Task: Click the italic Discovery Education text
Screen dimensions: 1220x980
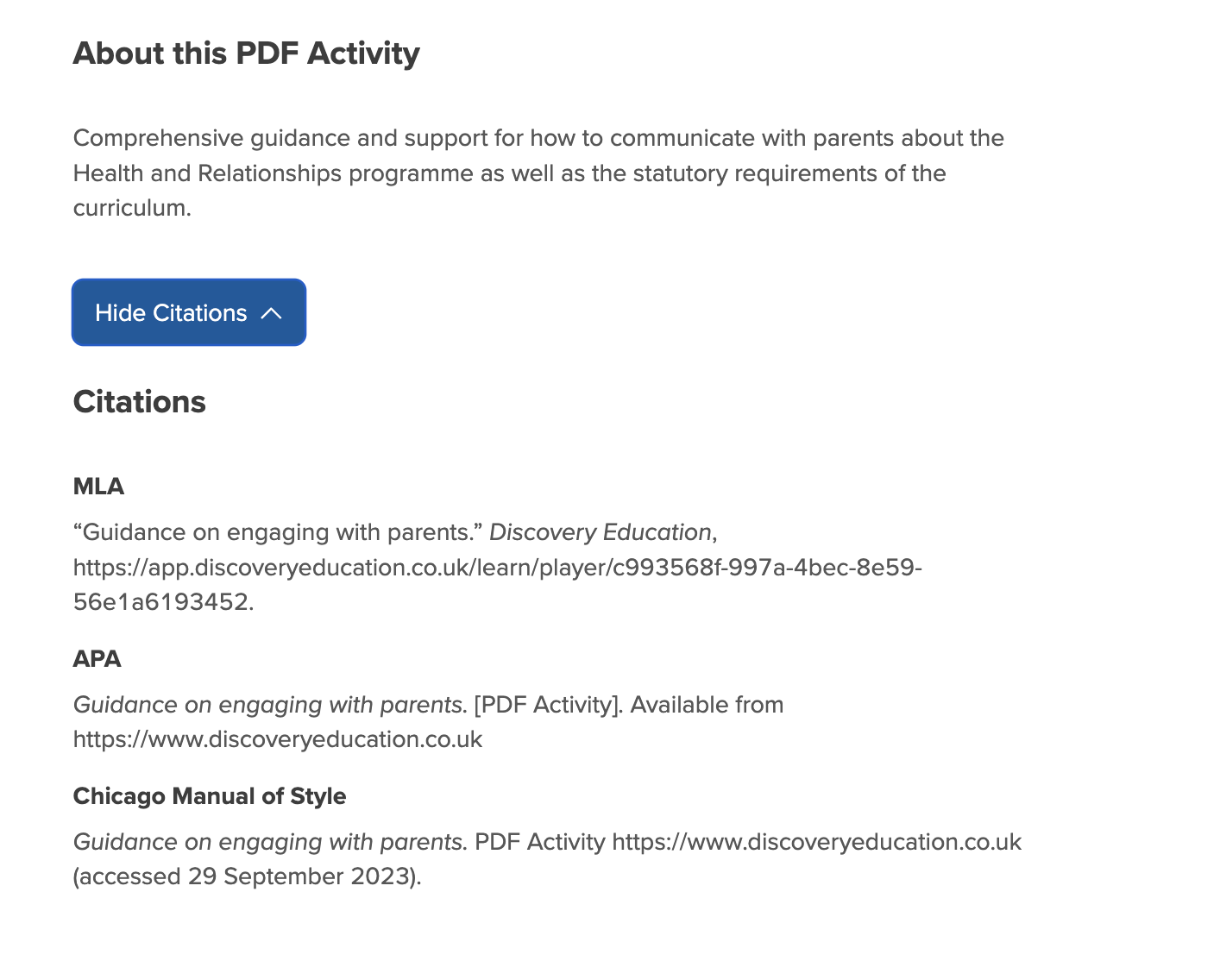Action: (601, 532)
